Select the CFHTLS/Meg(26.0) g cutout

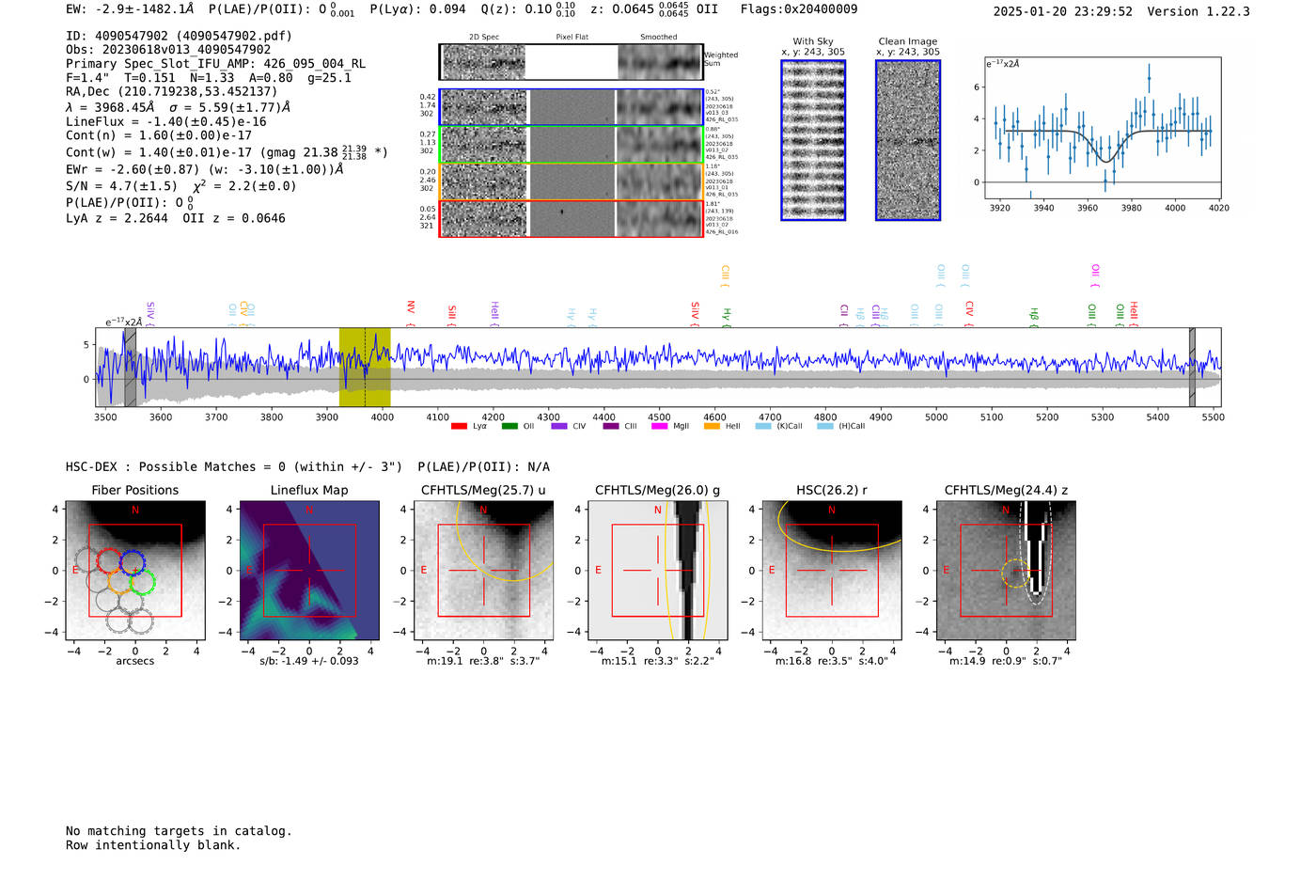pyautogui.click(x=658, y=571)
